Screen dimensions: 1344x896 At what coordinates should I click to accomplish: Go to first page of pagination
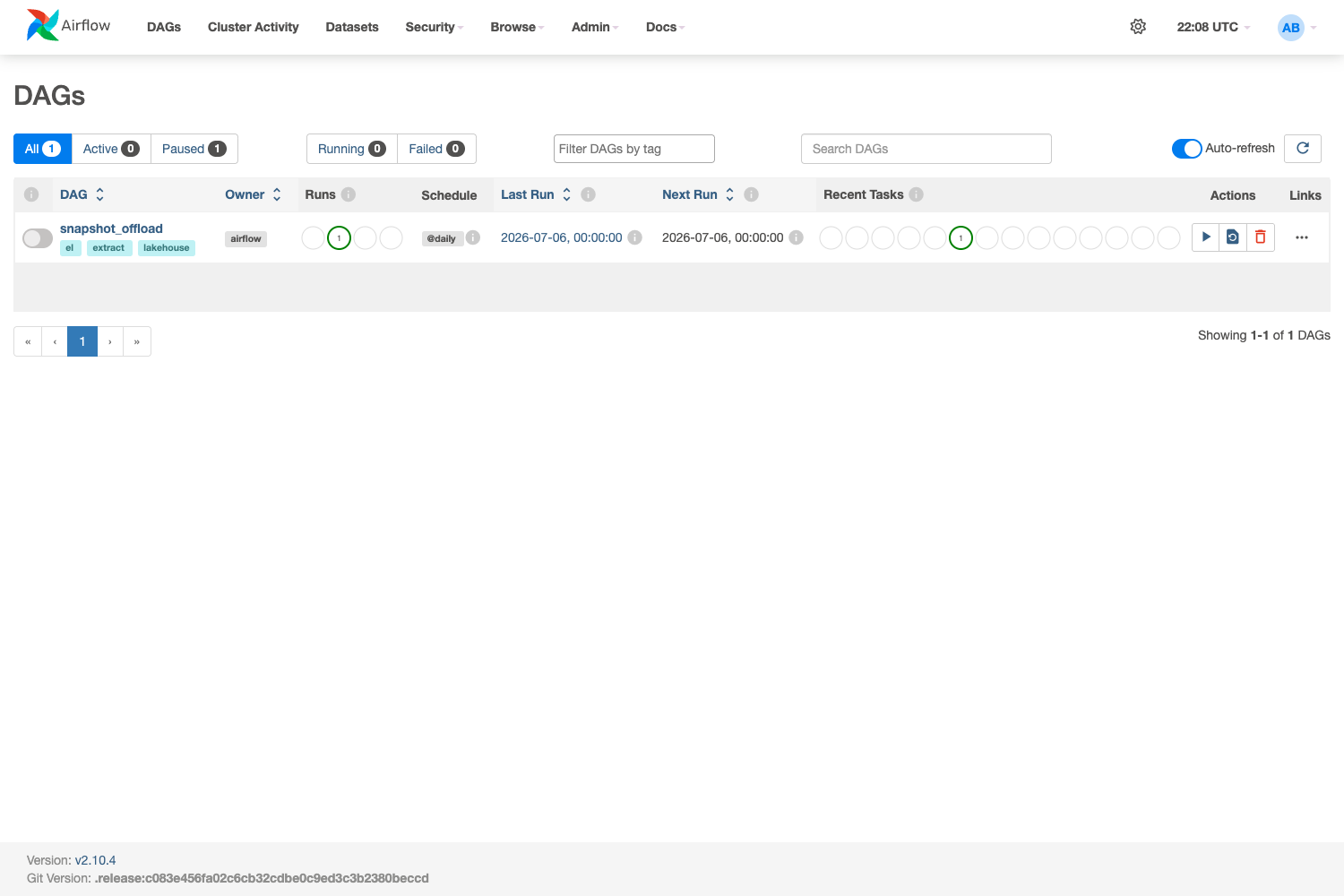(x=28, y=341)
